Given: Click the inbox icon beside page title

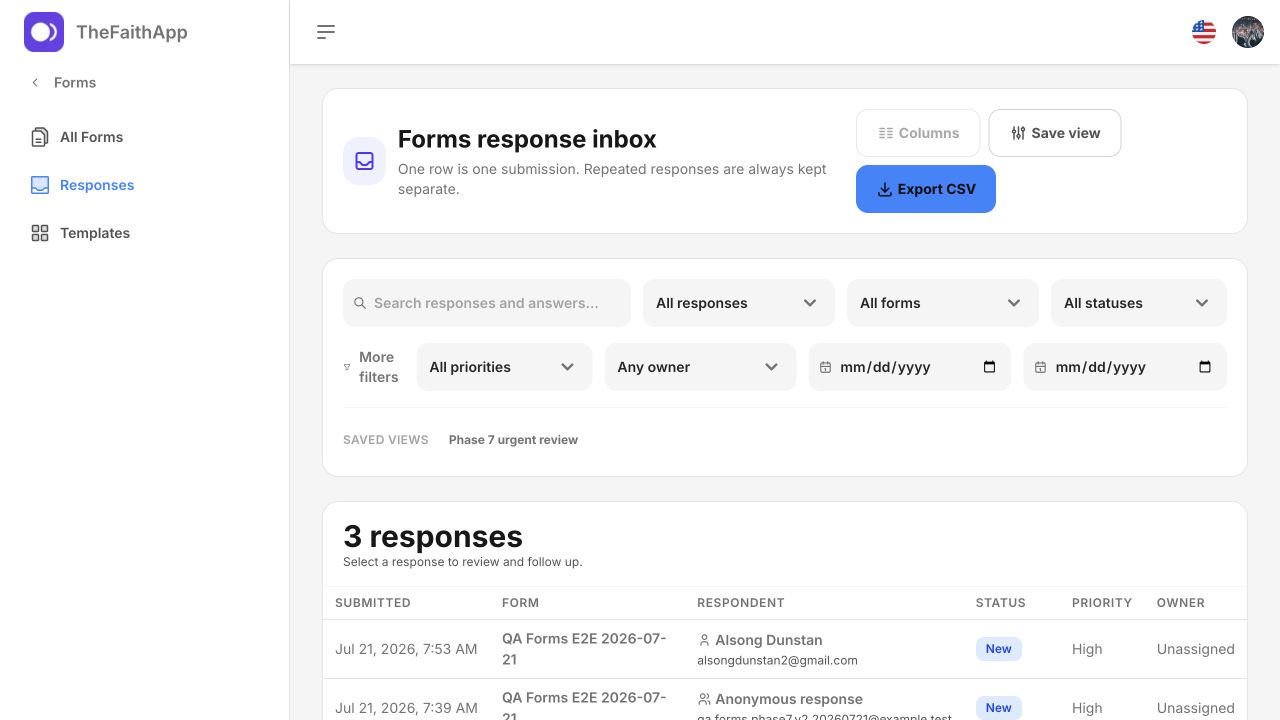Looking at the screenshot, I should 364,161.
